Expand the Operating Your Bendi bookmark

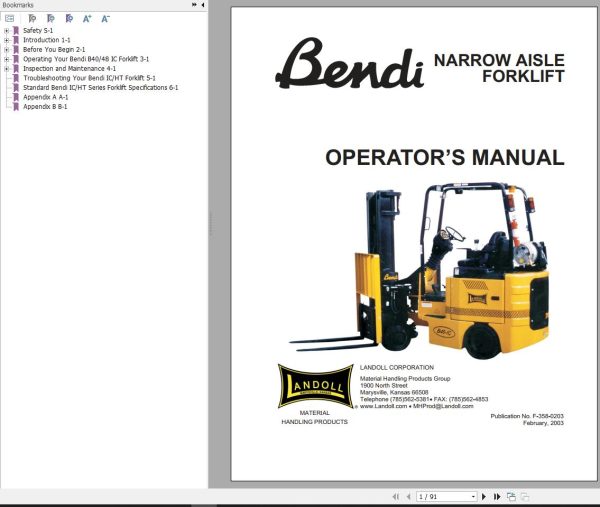(7, 59)
